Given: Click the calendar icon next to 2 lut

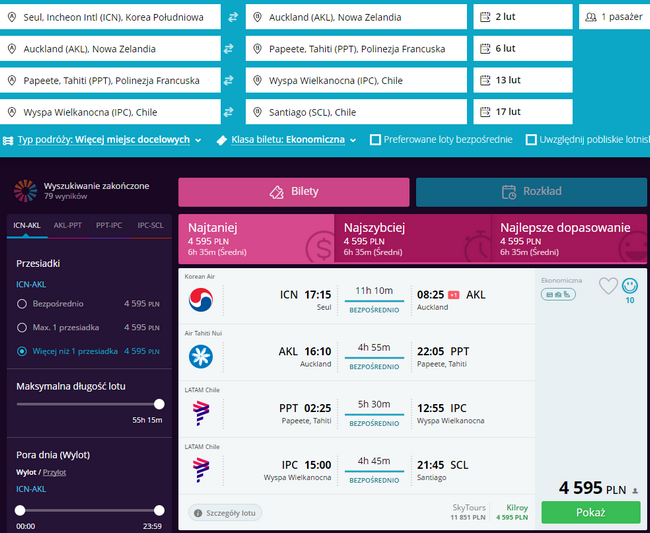Looking at the screenshot, I should click(485, 17).
